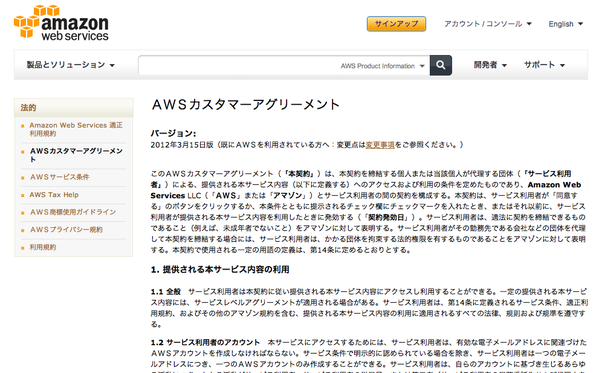599x373 pixels.
Task: Click the 1.1 全般 clause label
Action: pyautogui.click(x=165, y=292)
